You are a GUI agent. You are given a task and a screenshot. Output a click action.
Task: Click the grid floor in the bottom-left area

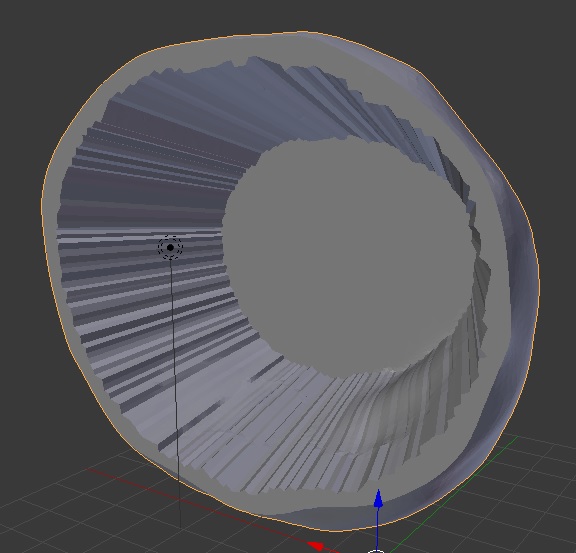[x=73, y=514]
